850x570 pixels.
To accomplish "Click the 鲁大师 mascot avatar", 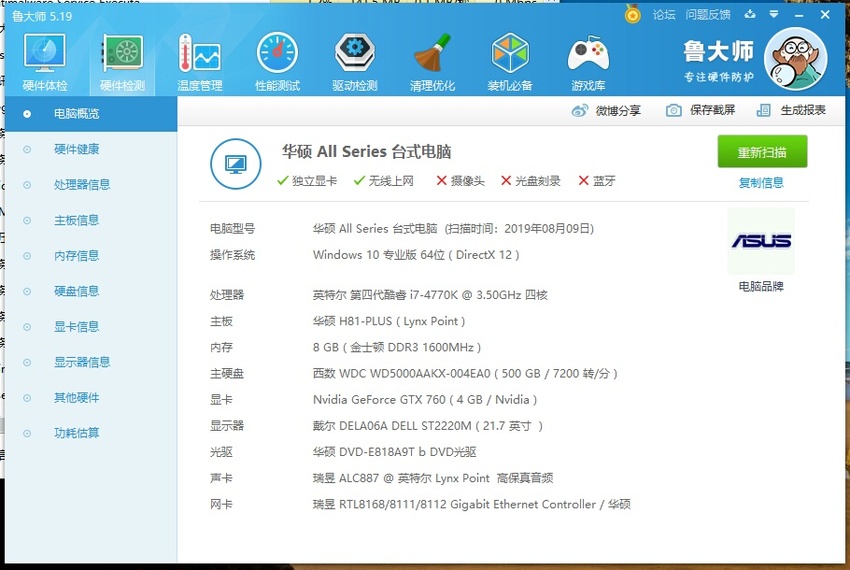I will (x=795, y=59).
